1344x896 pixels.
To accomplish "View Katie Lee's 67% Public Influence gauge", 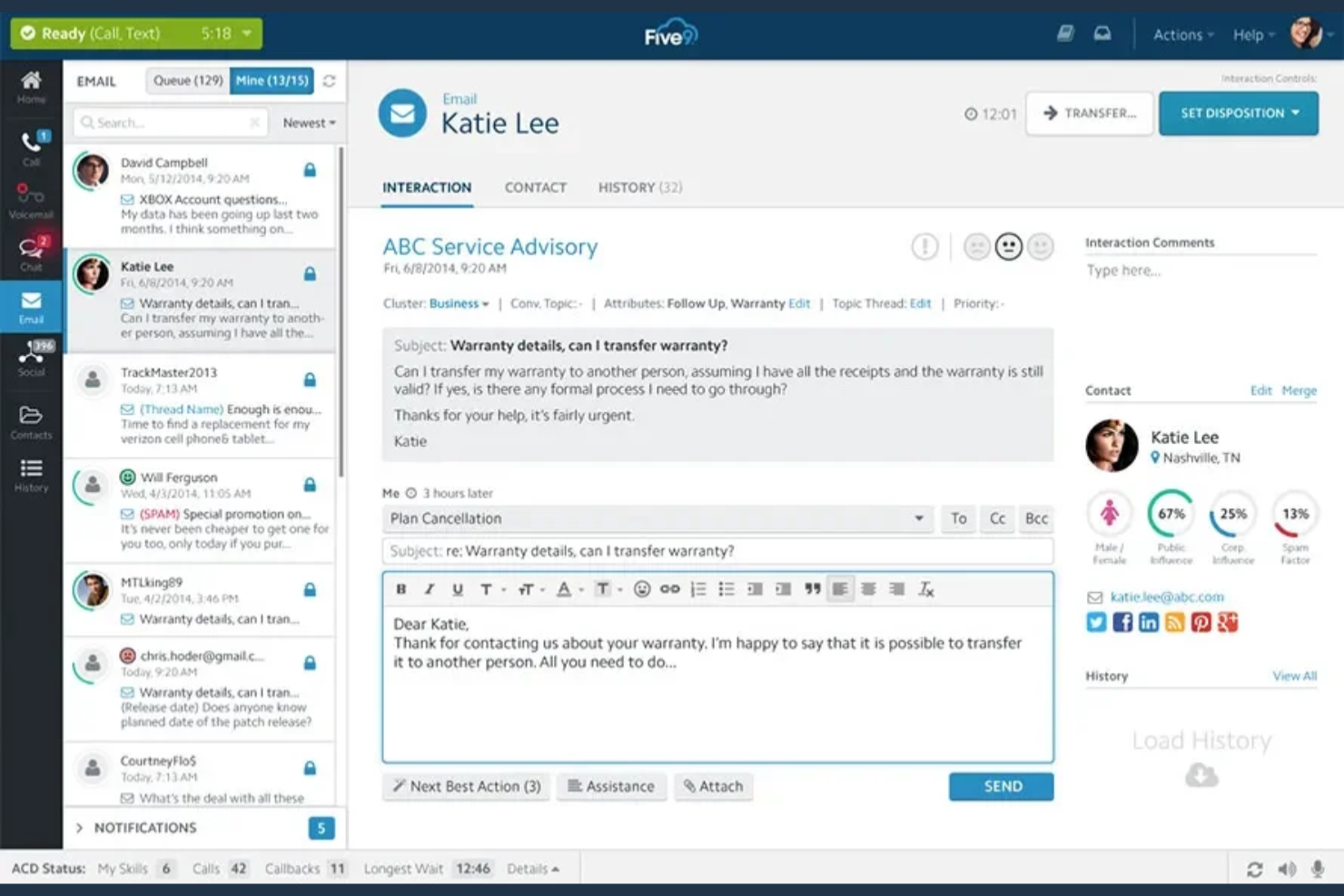I will (1171, 515).
